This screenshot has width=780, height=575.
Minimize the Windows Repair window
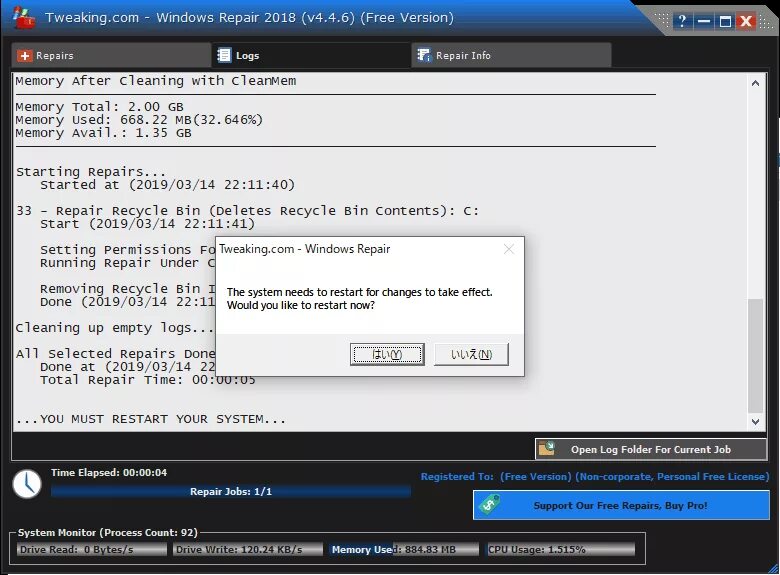[x=703, y=21]
